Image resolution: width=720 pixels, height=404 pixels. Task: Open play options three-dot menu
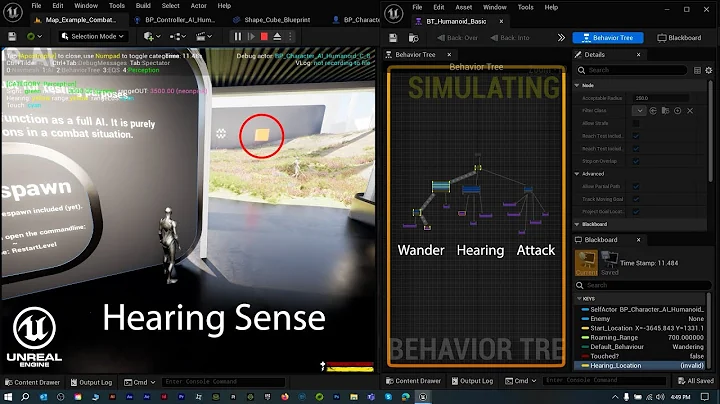(290, 36)
